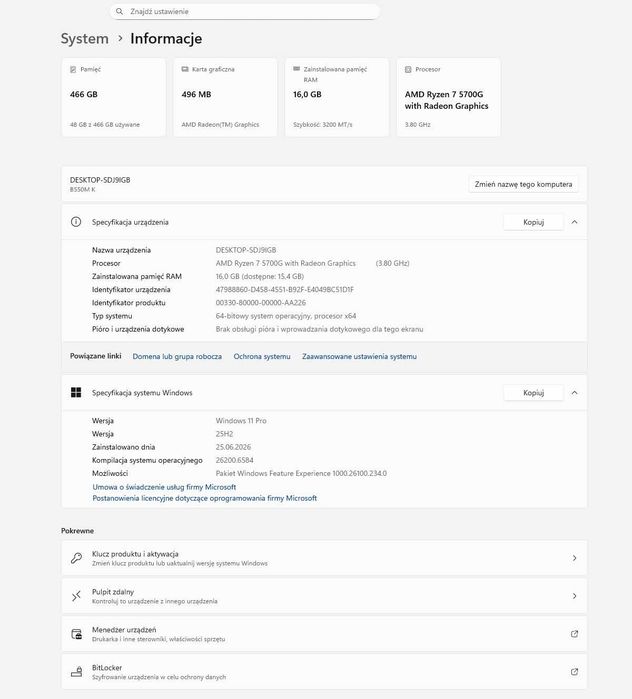
Task: Click the Zainstalowana pamięć RAM icon
Action: [x=296, y=69]
